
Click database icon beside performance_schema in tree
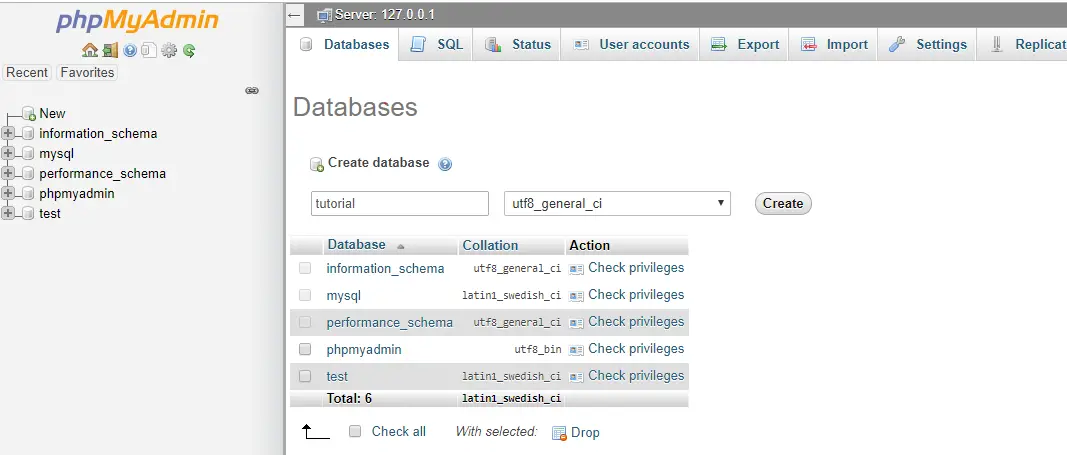pyautogui.click(x=28, y=173)
